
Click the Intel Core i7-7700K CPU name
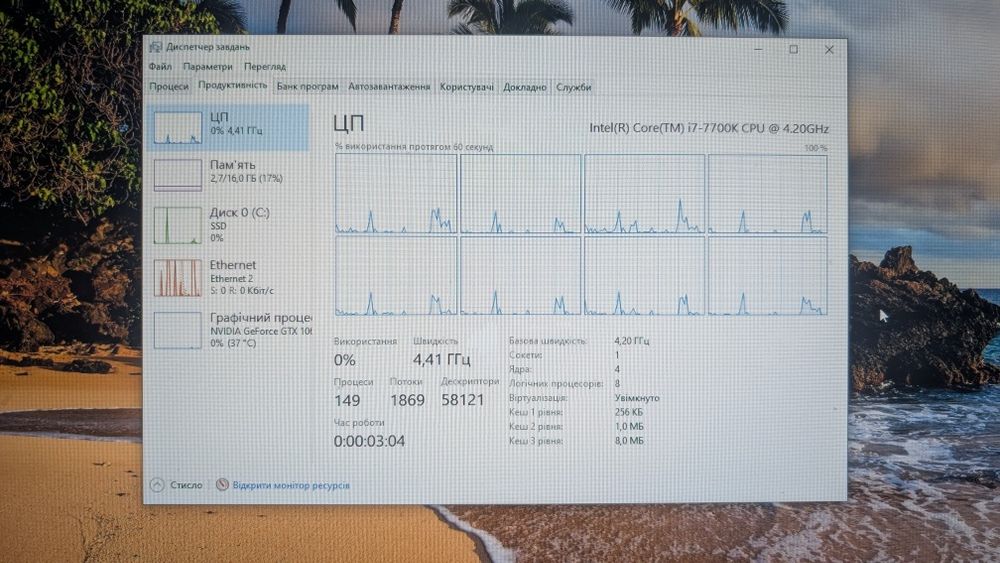pyautogui.click(x=709, y=128)
